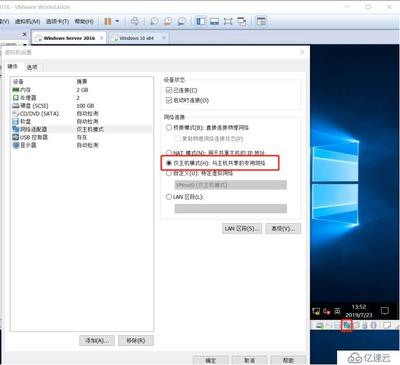Switch to the Windows Server 2016 VM tab
This screenshot has width=400, height=365.
[x=69, y=38]
